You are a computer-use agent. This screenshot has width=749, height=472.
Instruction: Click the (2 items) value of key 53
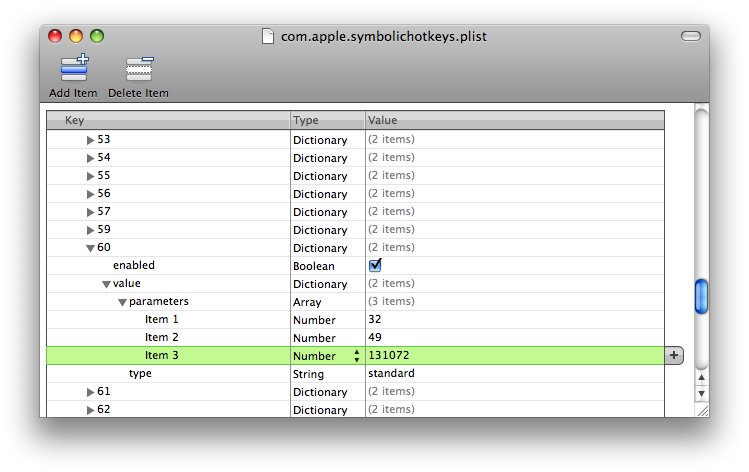point(391,139)
